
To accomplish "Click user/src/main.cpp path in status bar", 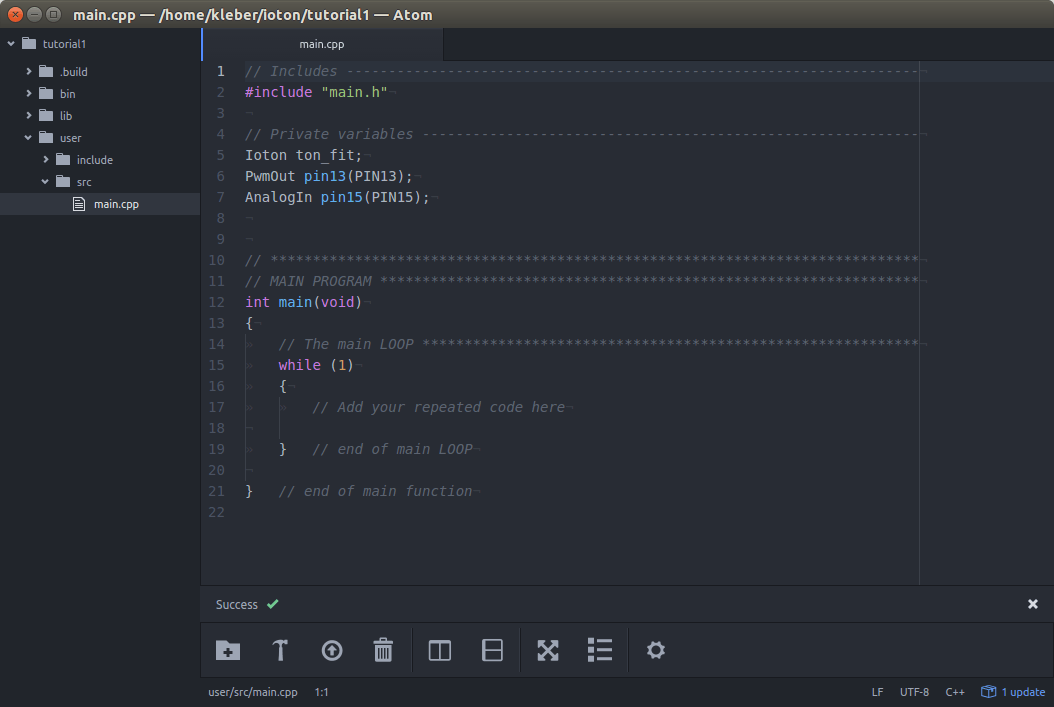I will click(x=253, y=692).
